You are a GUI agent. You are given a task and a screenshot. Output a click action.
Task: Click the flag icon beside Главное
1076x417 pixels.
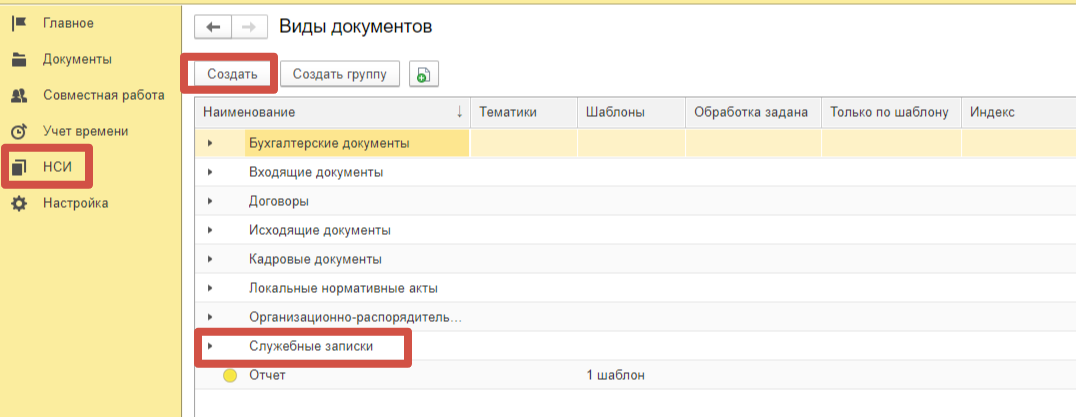[x=18, y=22]
